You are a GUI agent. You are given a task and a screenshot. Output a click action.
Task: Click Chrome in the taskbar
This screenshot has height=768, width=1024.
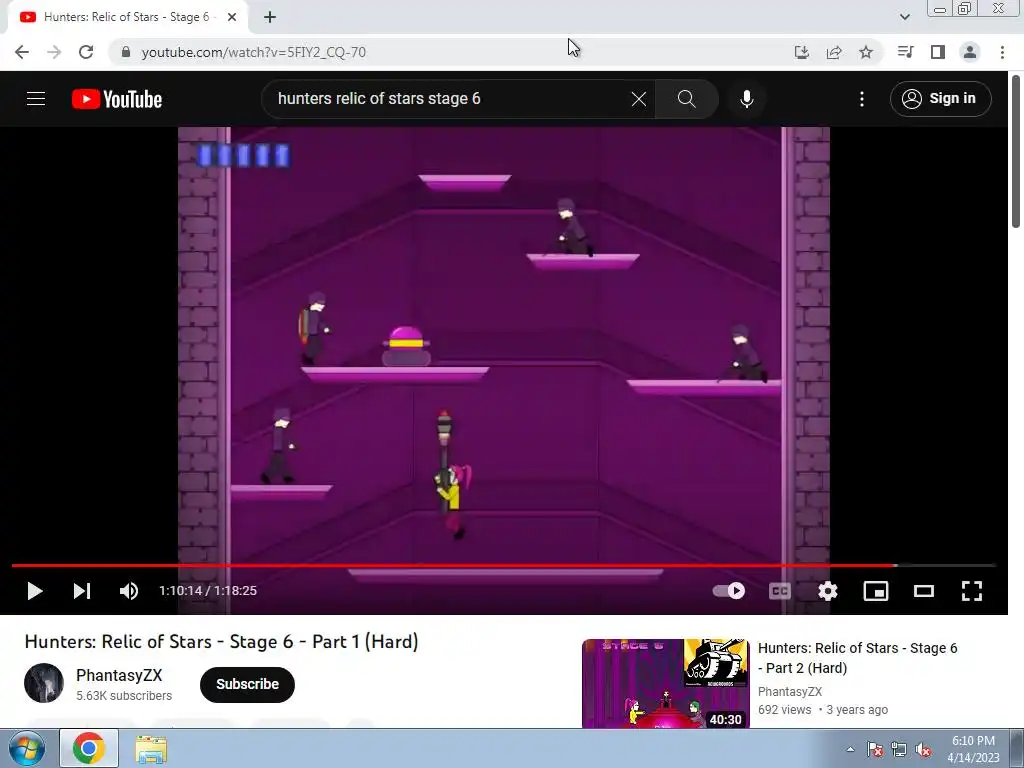point(89,748)
